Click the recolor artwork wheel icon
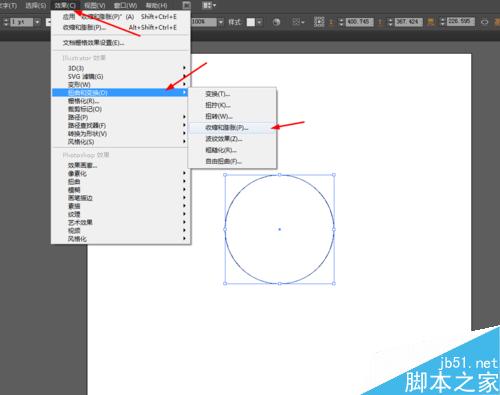The height and width of the screenshot is (395, 500). pyautogui.click(x=276, y=22)
